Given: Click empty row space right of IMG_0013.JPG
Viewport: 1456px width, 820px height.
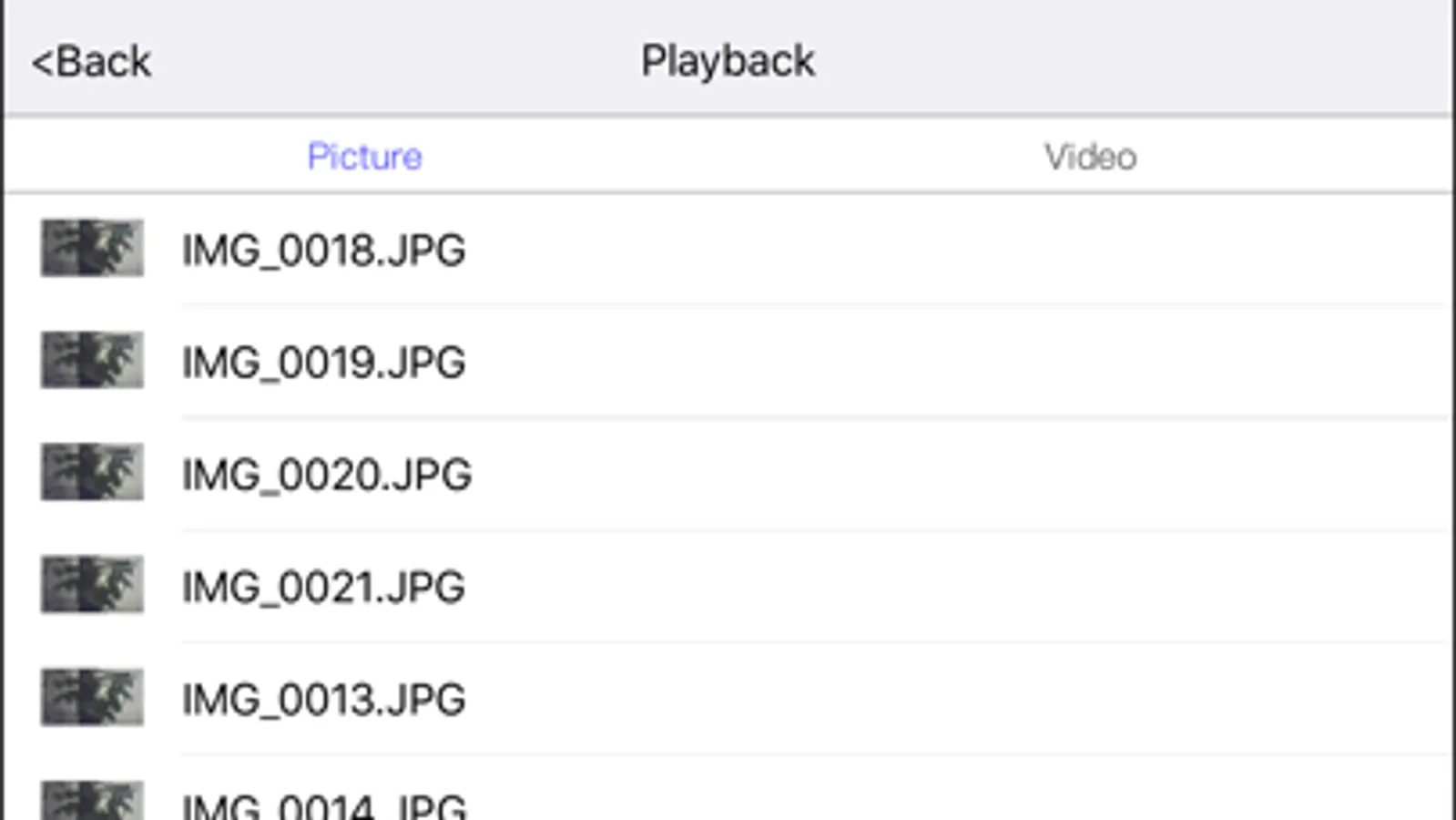Looking at the screenshot, I should tap(911, 699).
